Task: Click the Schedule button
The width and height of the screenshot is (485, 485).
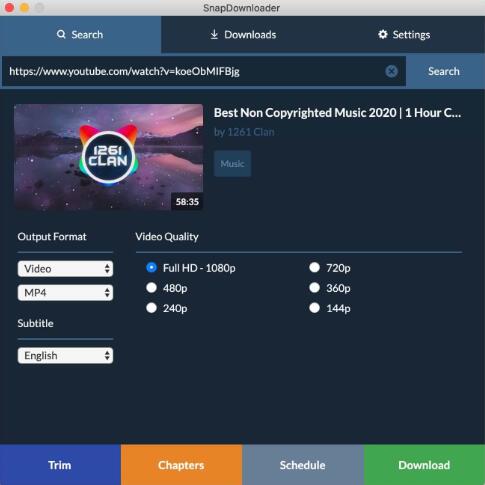Action: [x=303, y=465]
